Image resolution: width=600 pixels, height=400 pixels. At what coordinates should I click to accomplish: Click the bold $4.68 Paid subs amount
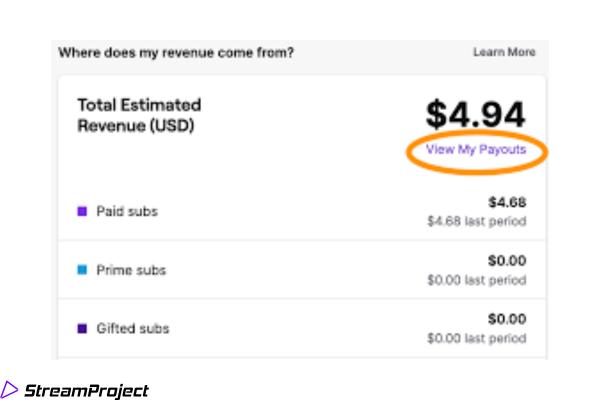pos(508,202)
